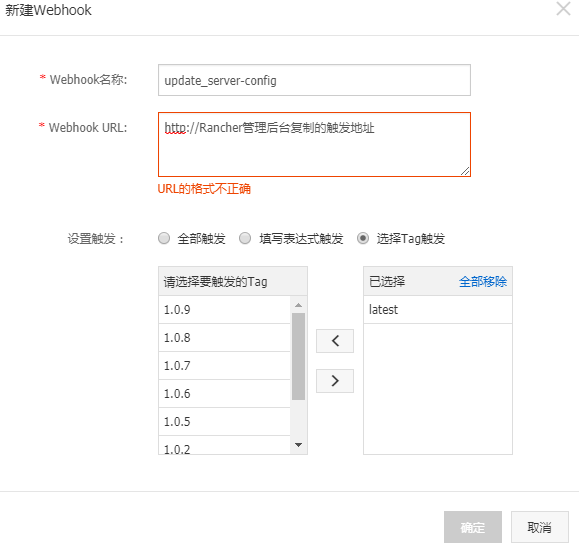Screen dimensions: 579x551
Task: Select the latest tag in 已选择 list
Action: pyautogui.click(x=438, y=309)
